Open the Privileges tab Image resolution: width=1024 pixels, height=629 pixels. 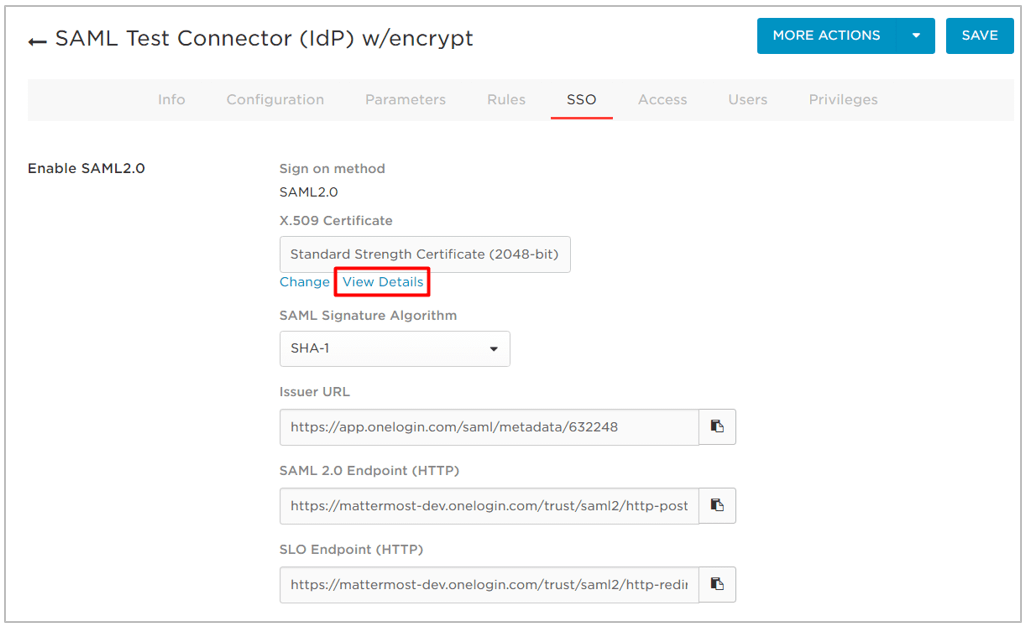(x=843, y=99)
